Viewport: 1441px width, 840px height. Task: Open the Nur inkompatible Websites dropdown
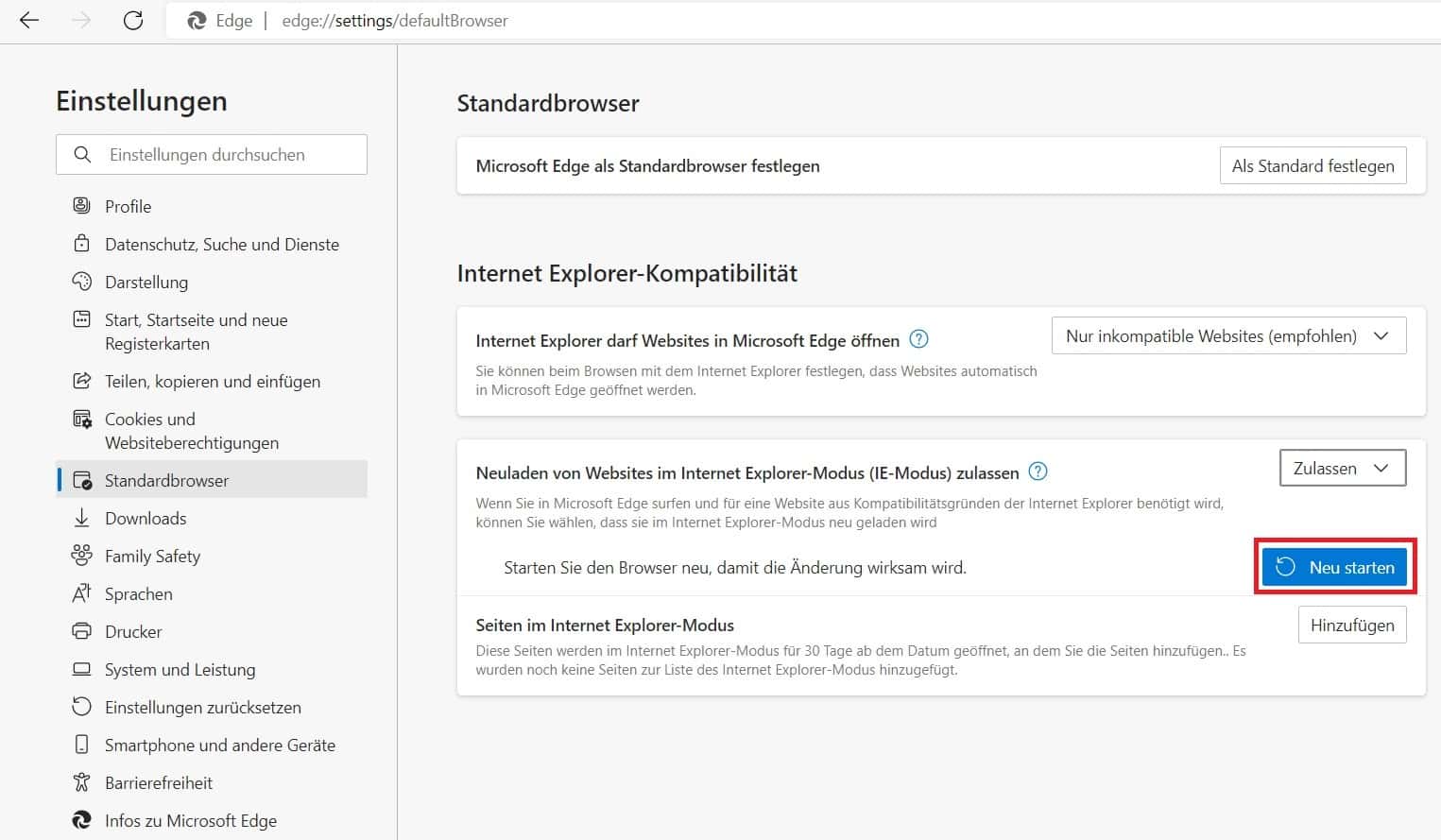[x=1228, y=336]
